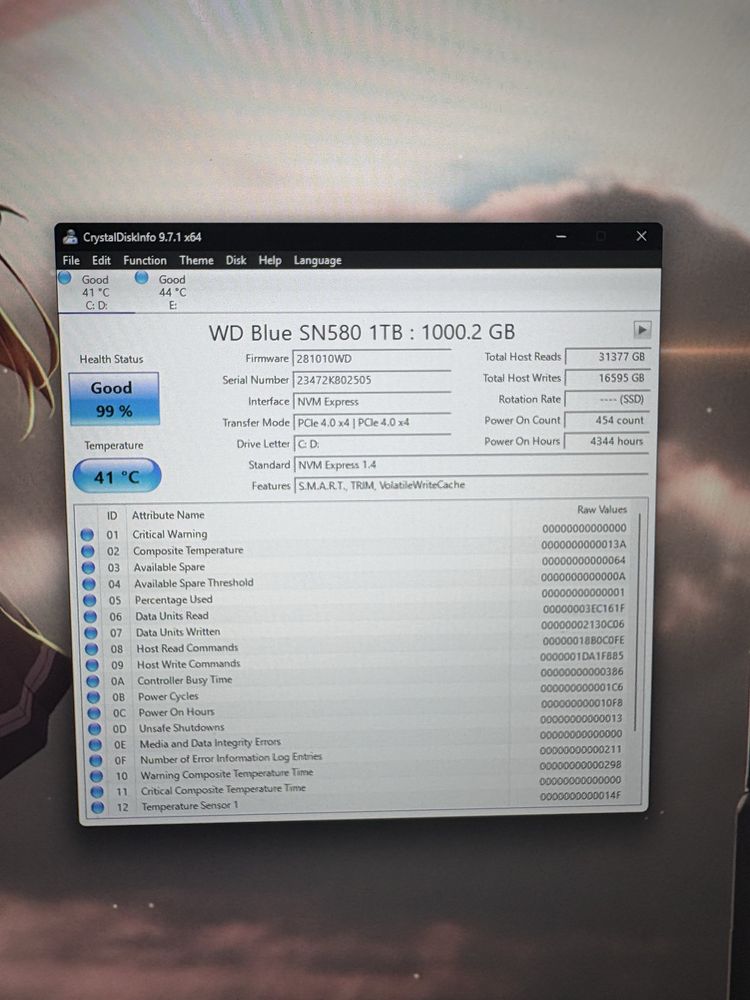Click the Transfer Mode field
The width and height of the screenshot is (750, 1000).
(x=372, y=423)
